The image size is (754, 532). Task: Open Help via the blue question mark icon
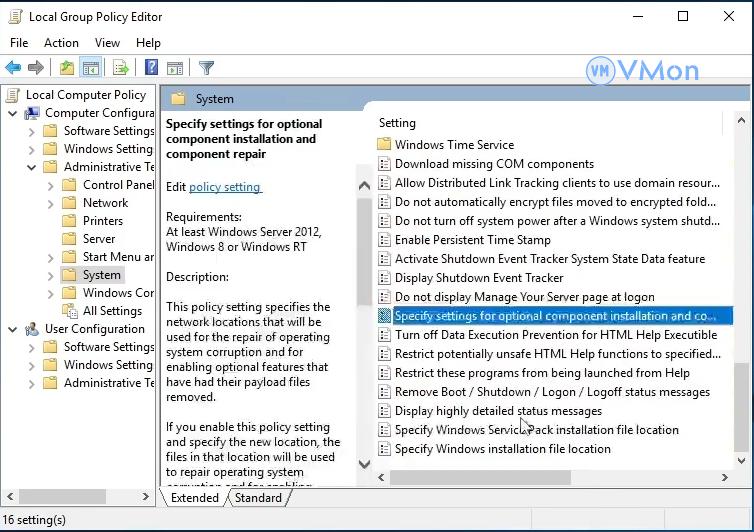pyautogui.click(x=151, y=68)
